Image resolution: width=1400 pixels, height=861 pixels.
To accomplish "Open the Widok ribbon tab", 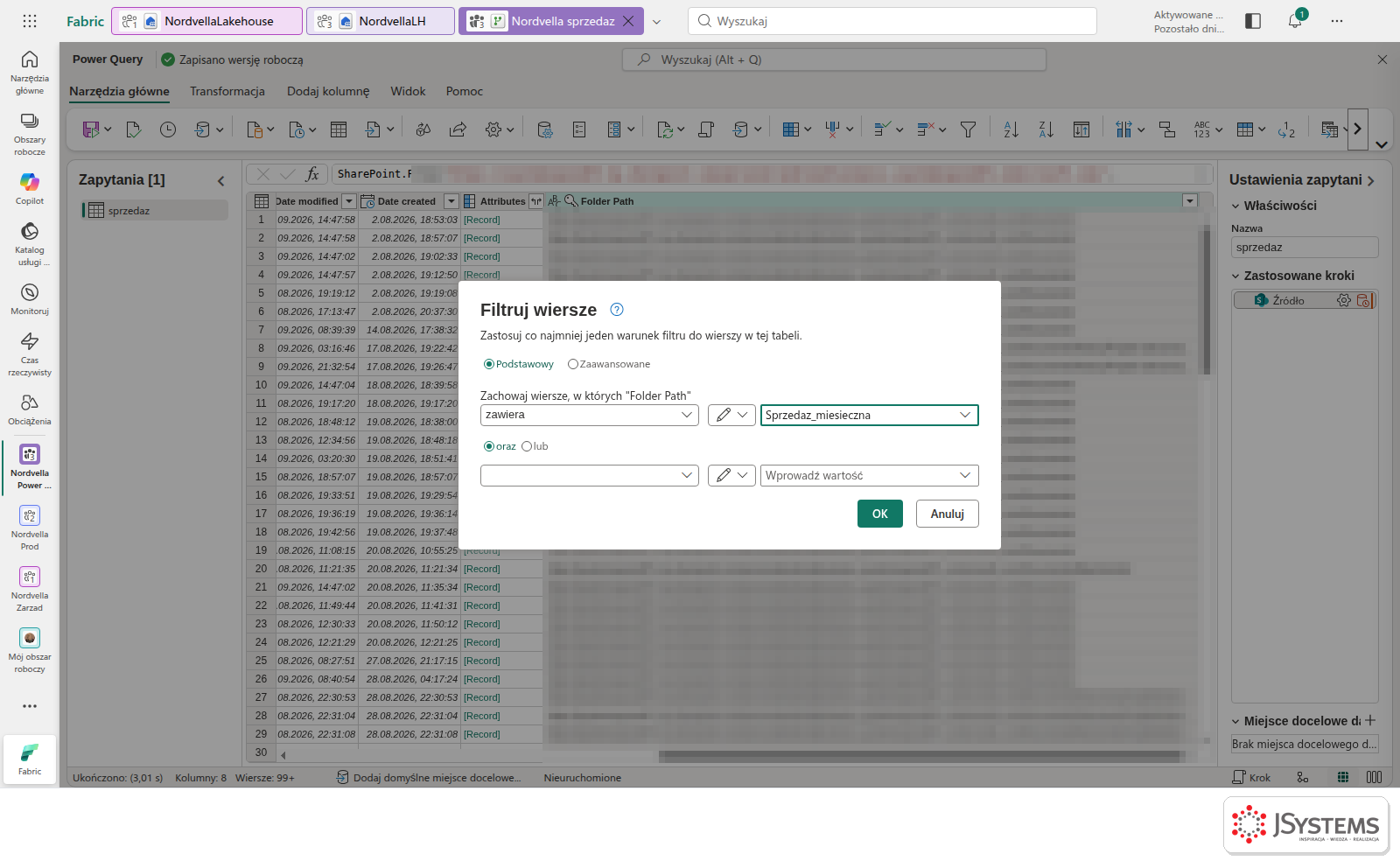I will tap(408, 91).
